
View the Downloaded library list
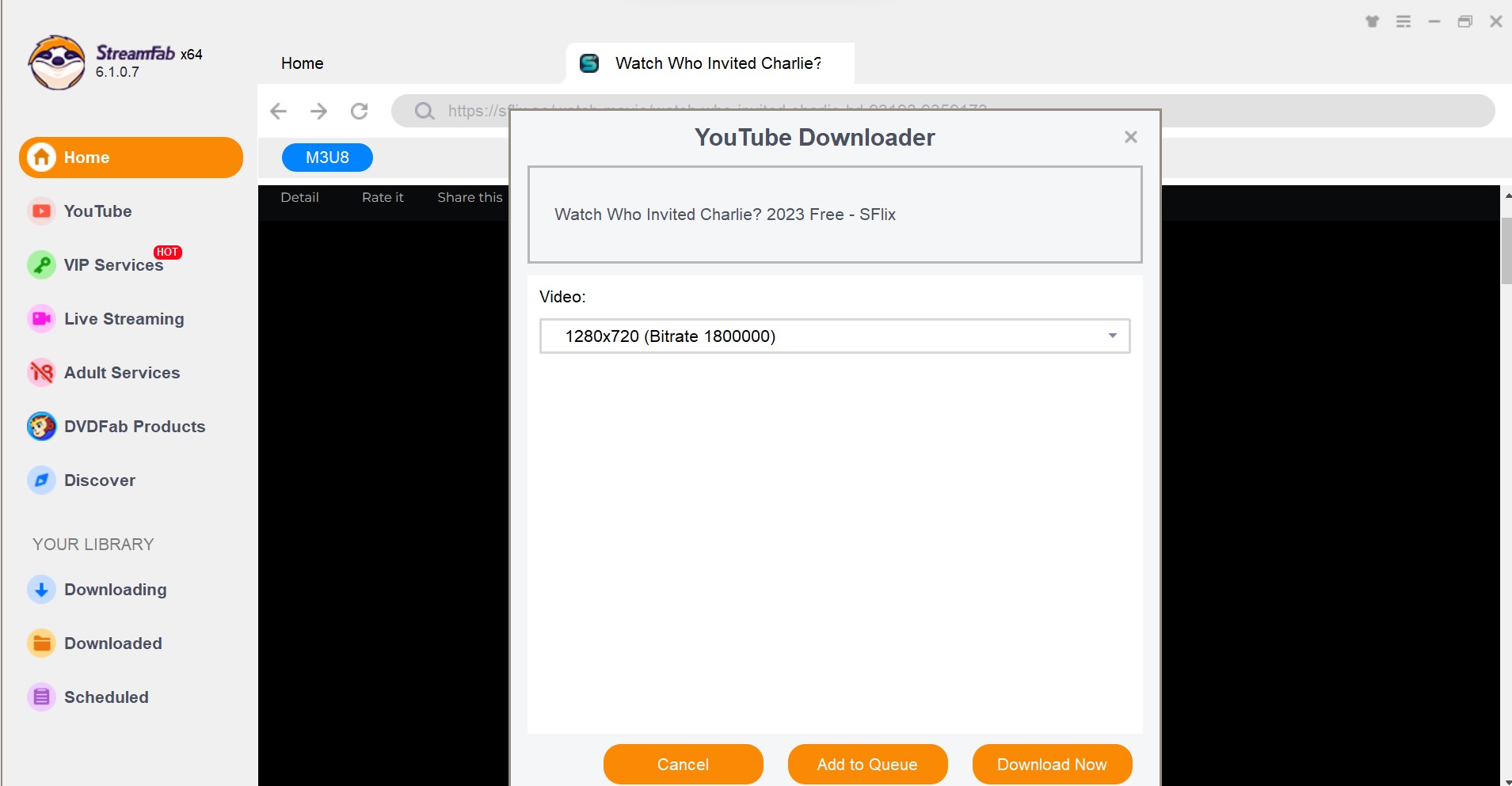point(113,644)
